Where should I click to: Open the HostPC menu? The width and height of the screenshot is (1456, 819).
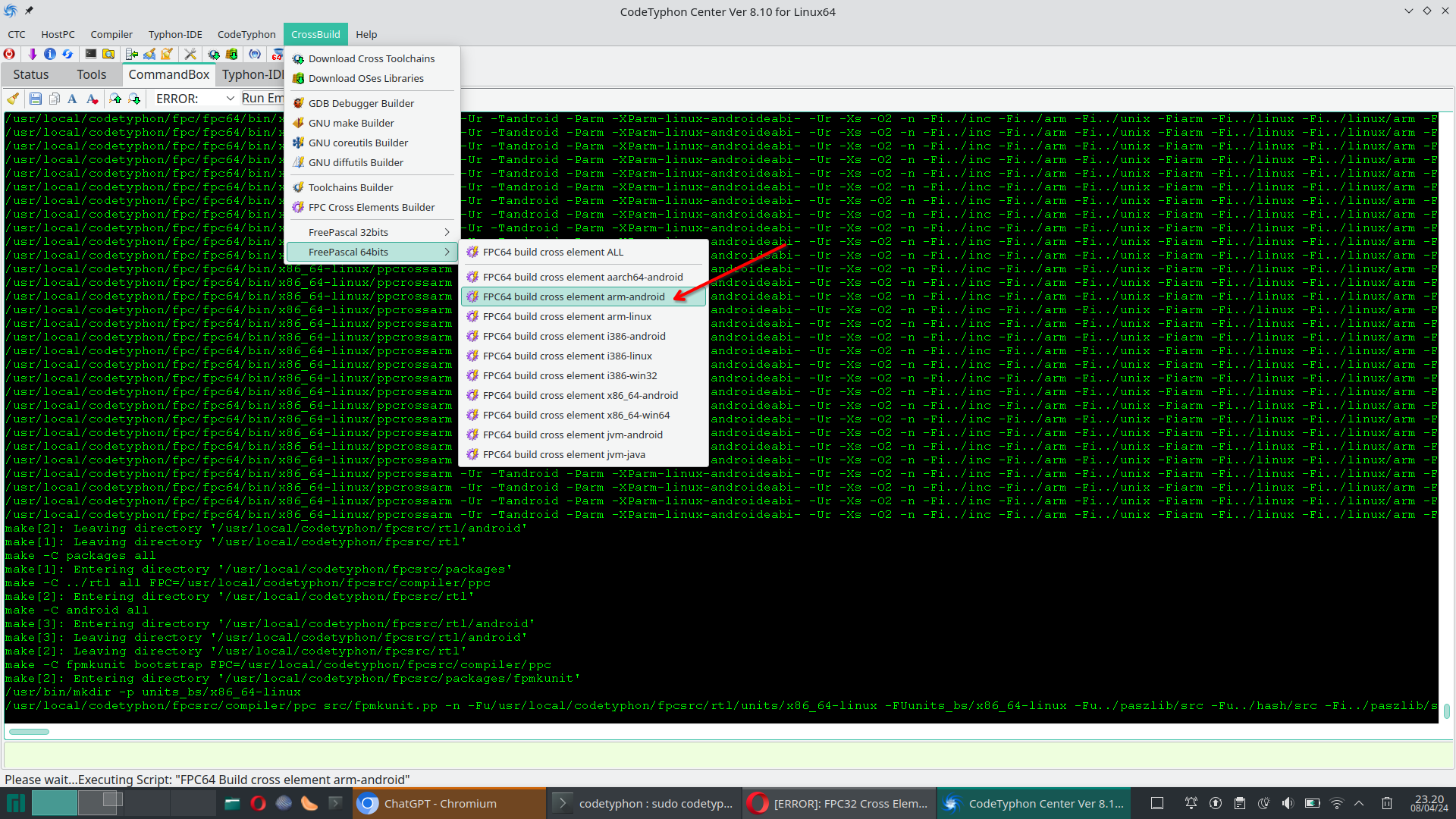pos(58,34)
